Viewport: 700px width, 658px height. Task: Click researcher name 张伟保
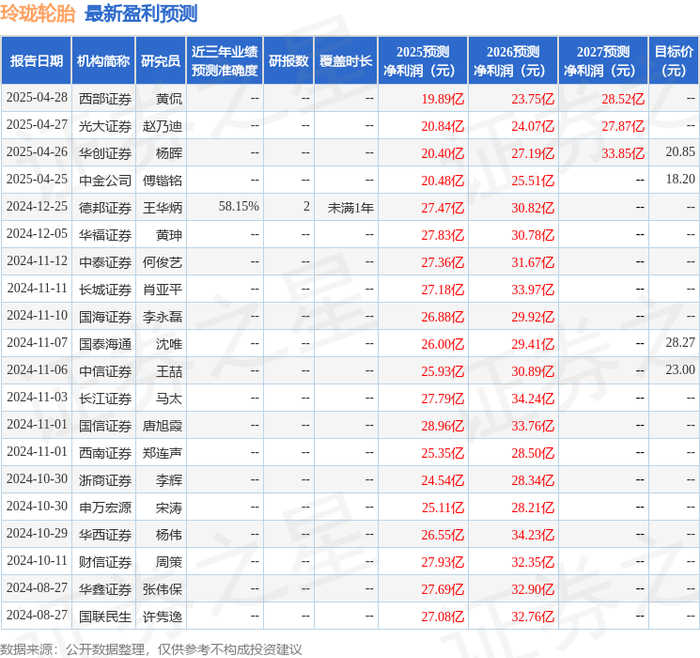162,589
